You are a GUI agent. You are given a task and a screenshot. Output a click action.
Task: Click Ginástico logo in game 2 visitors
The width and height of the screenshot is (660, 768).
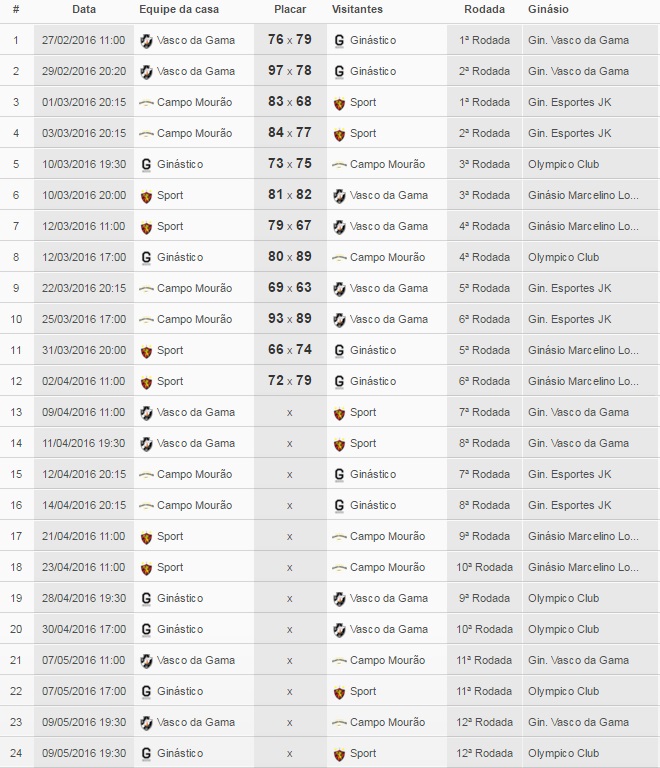coord(340,72)
